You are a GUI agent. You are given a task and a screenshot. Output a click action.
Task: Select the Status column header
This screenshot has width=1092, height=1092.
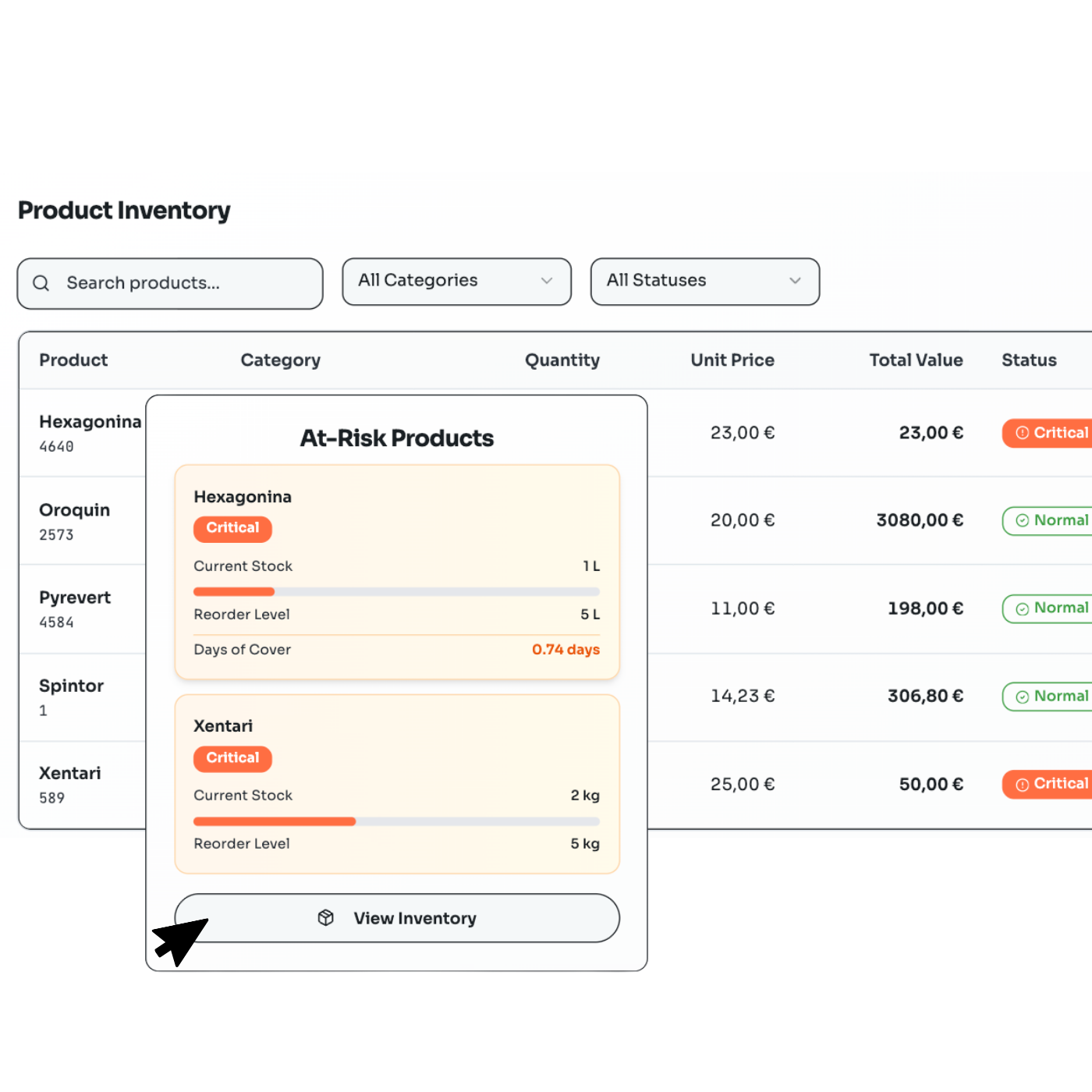click(1029, 360)
